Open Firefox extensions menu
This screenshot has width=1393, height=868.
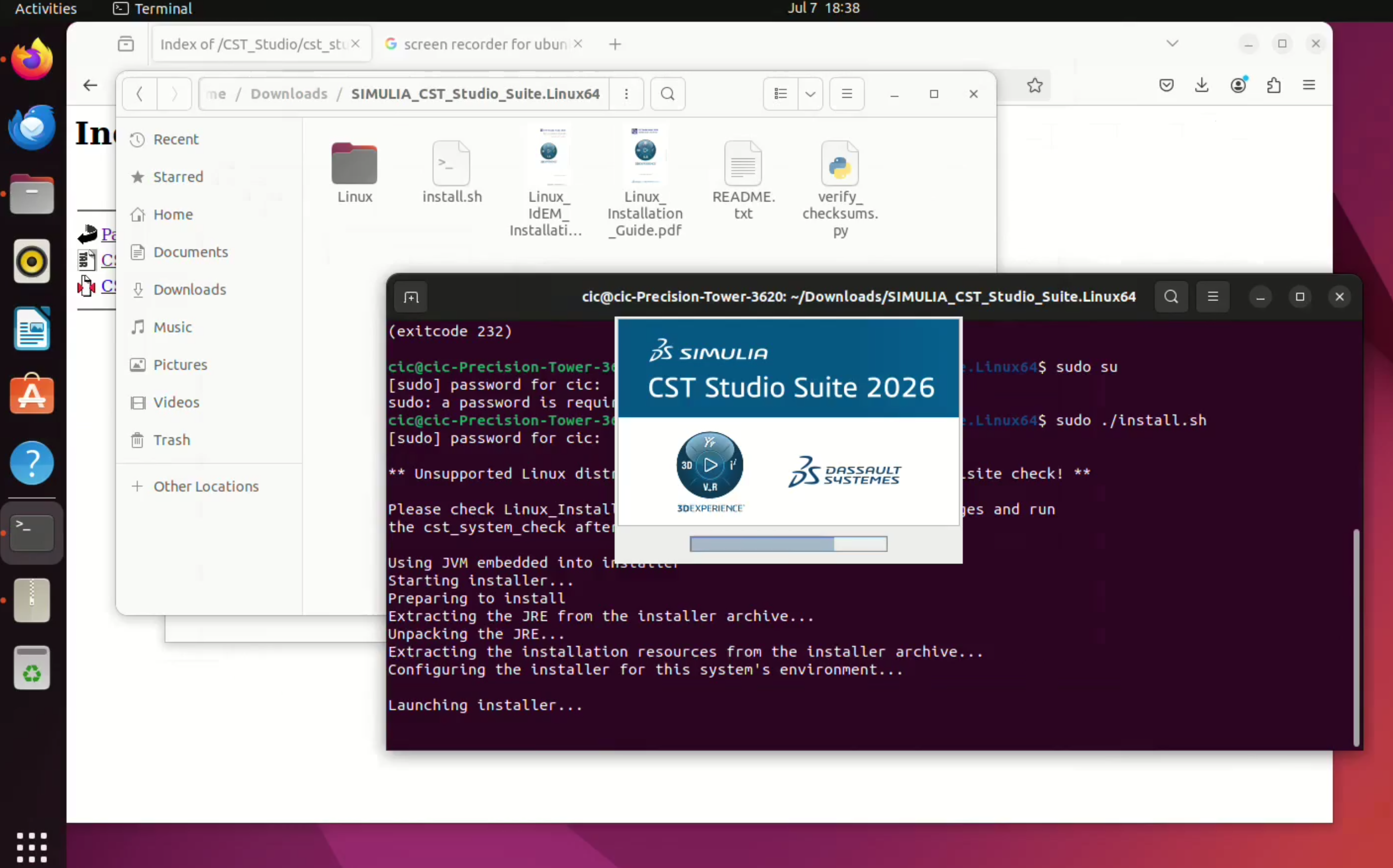[x=1274, y=85]
